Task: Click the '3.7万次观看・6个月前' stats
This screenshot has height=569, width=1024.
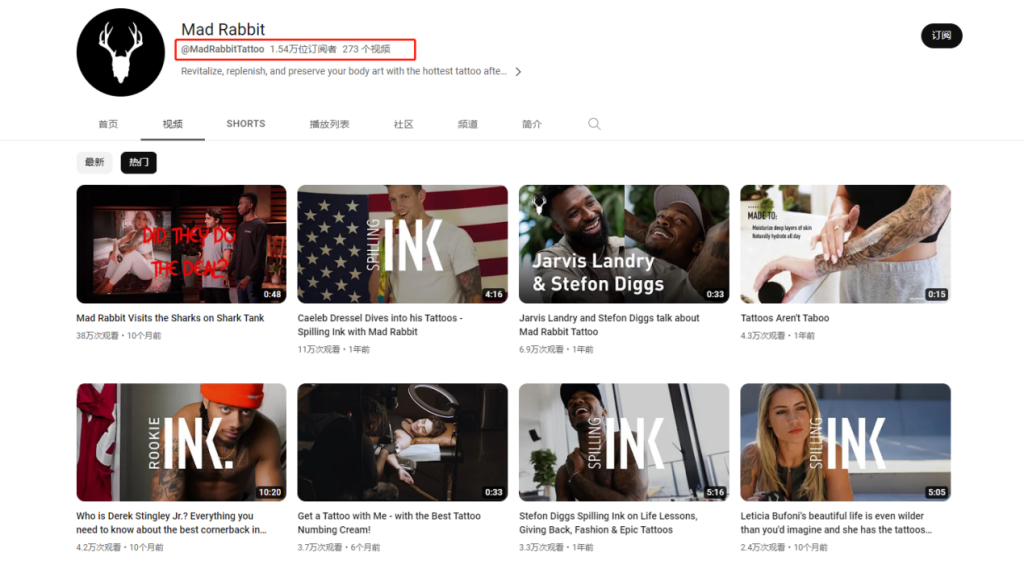Action: coord(338,547)
